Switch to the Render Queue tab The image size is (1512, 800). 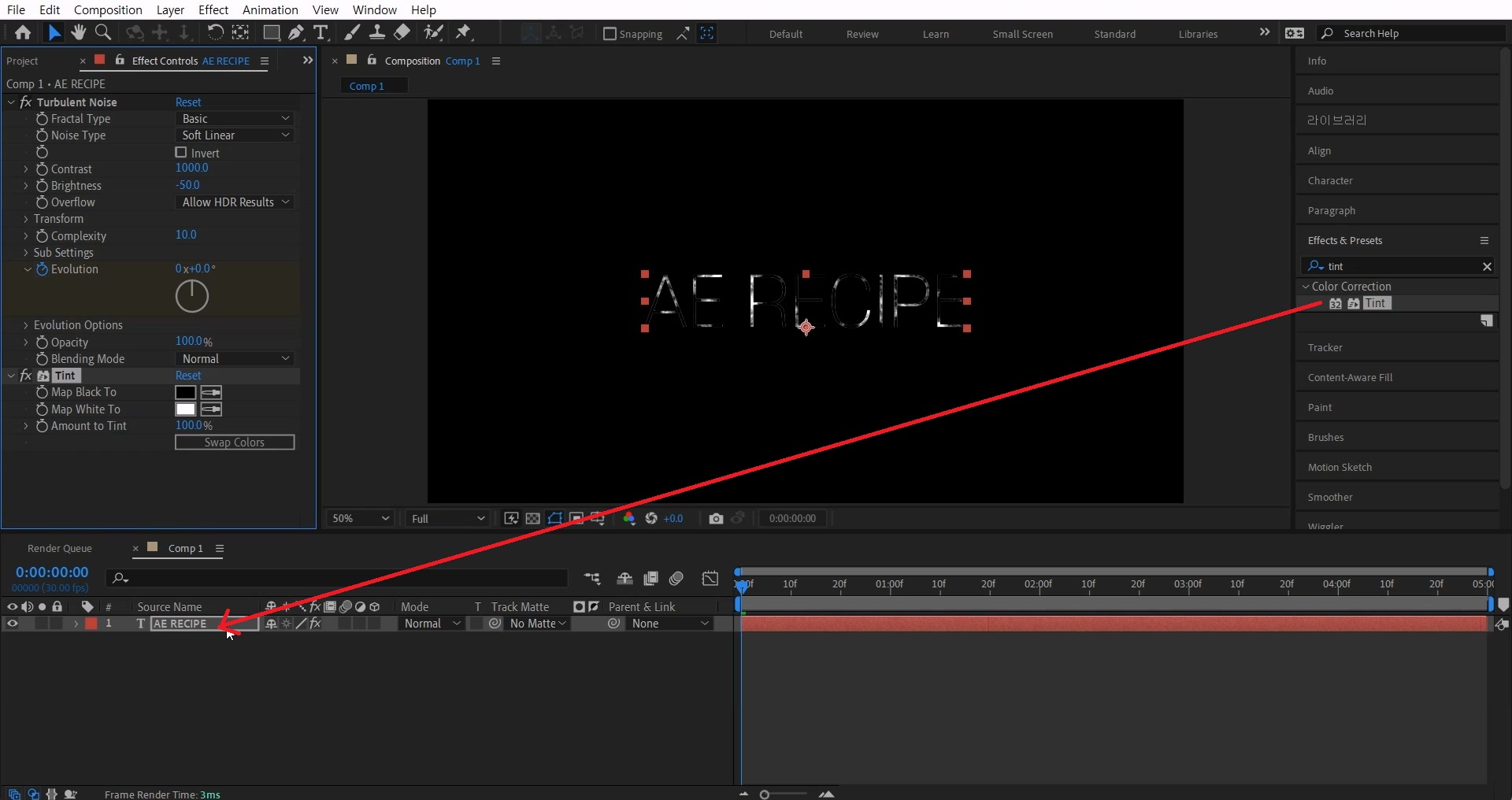[x=60, y=548]
